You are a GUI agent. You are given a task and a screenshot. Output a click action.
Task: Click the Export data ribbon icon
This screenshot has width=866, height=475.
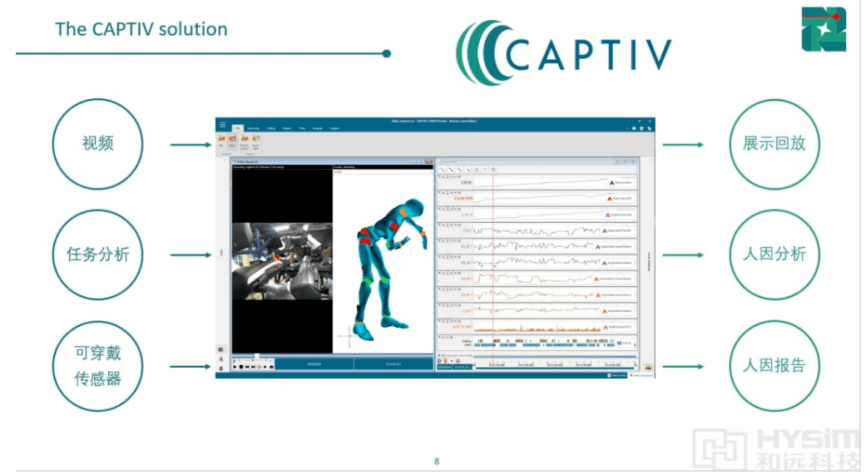256,141
